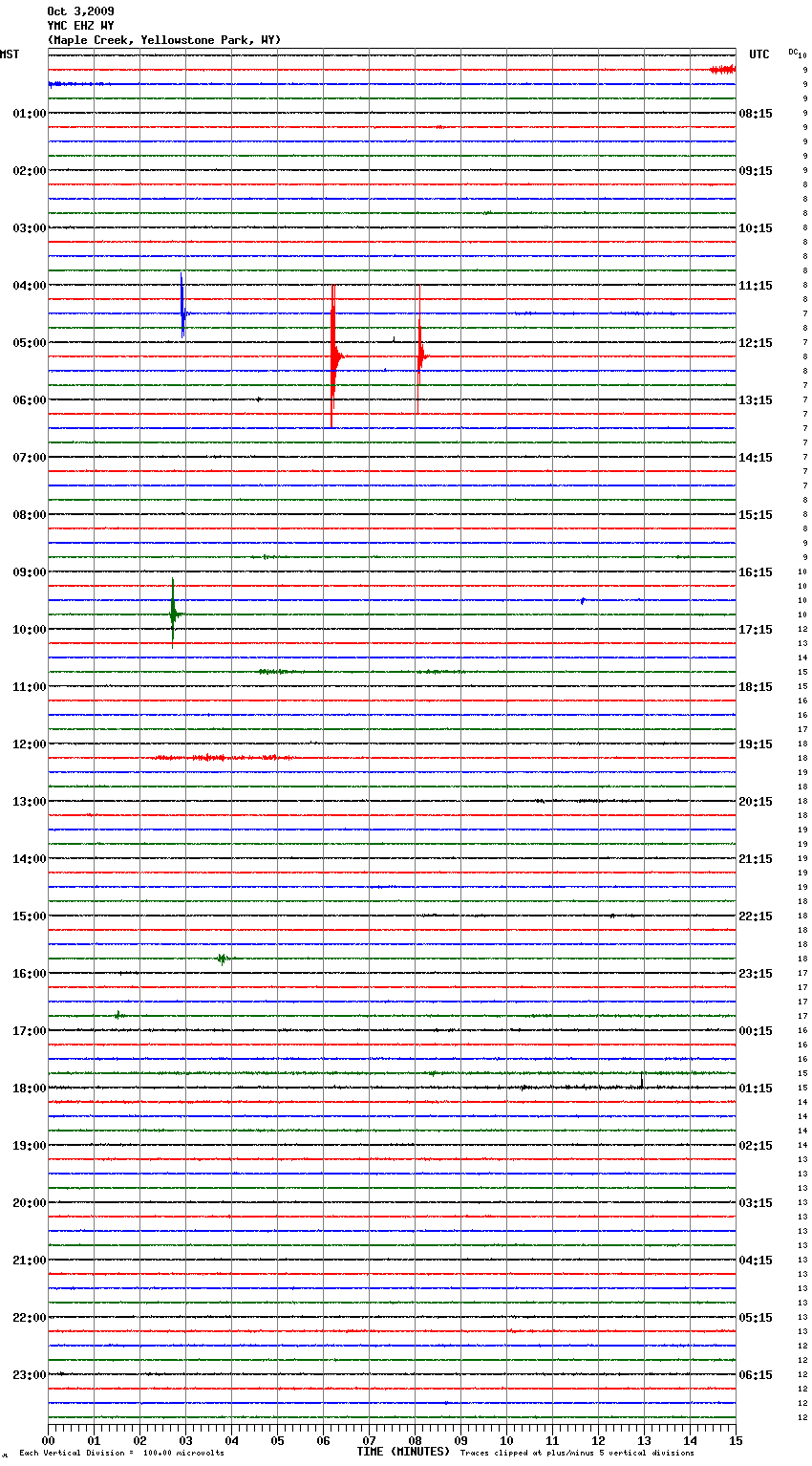
Task: Select the x-axis minute label '15'
Action: pos(736,1440)
